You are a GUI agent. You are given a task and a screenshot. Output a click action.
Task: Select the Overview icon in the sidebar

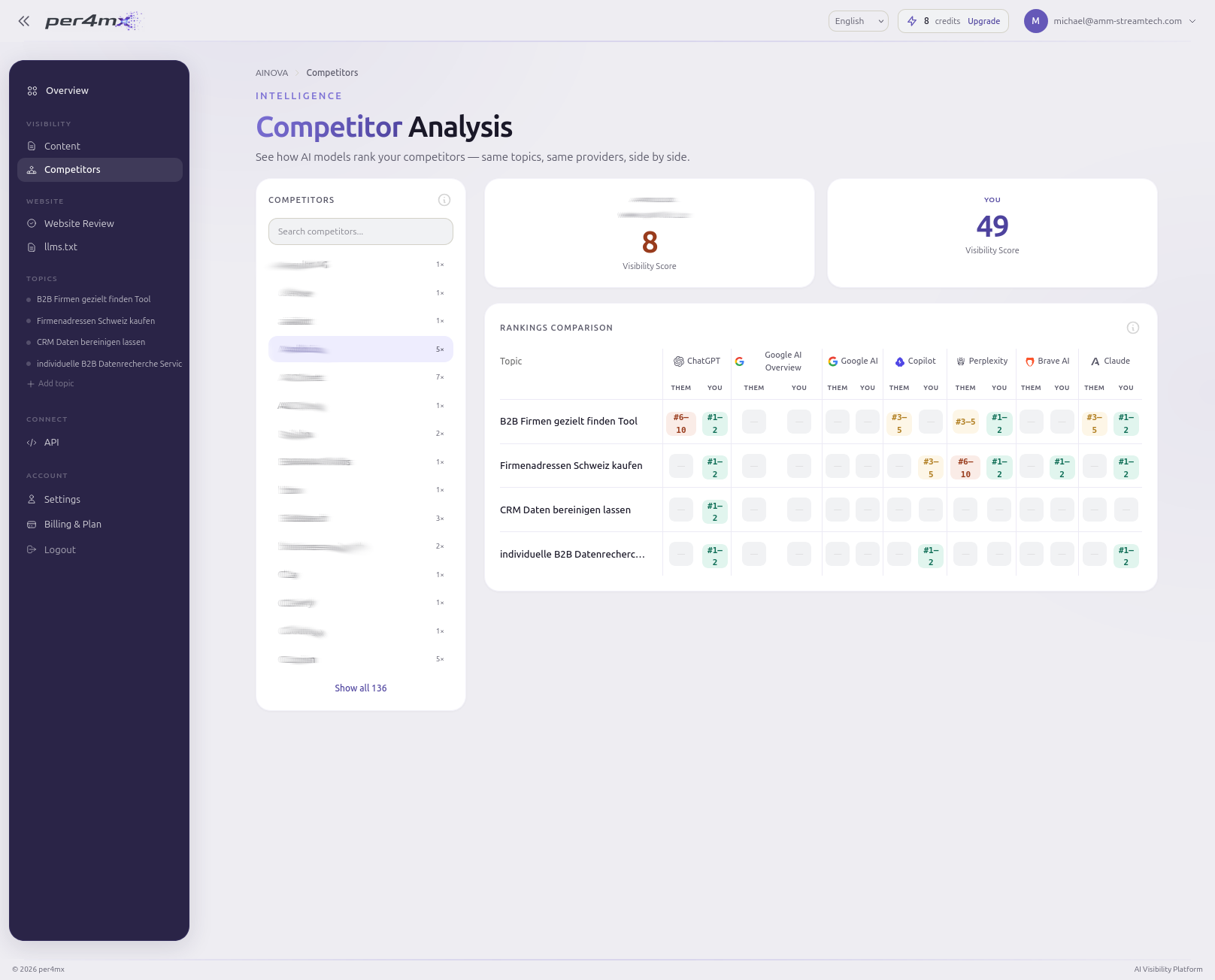32,90
